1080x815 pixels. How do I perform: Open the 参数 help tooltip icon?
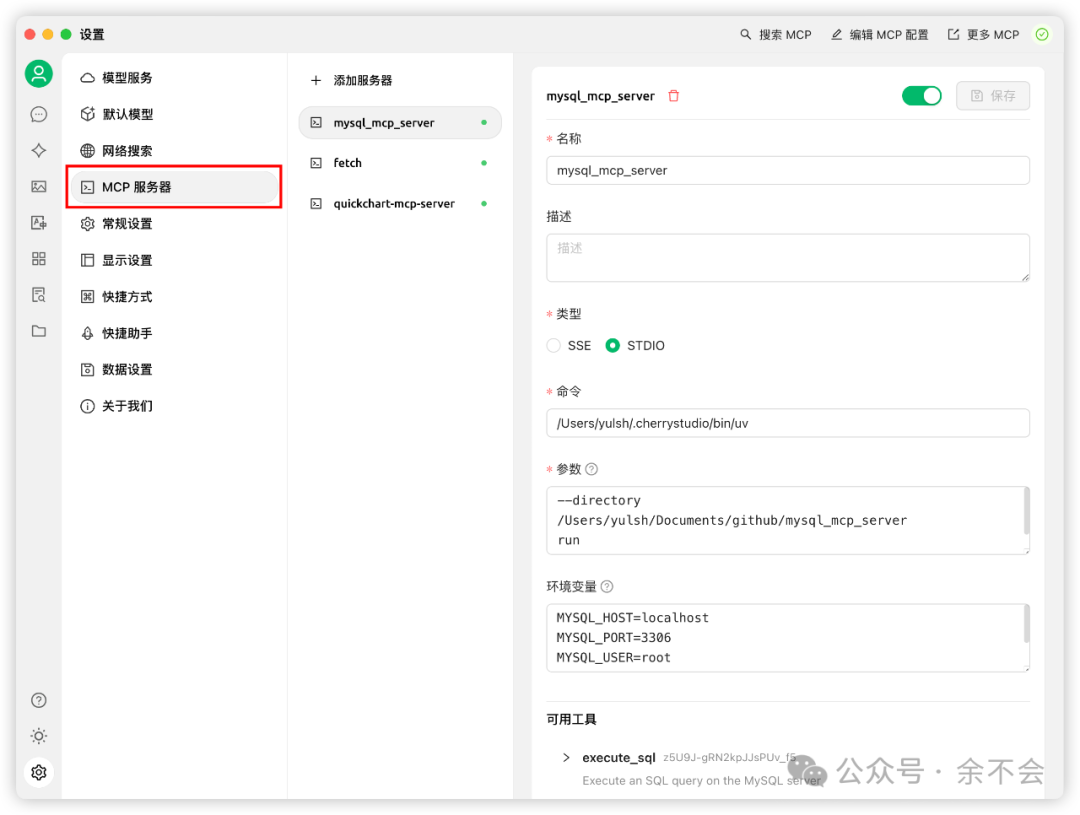click(x=592, y=468)
